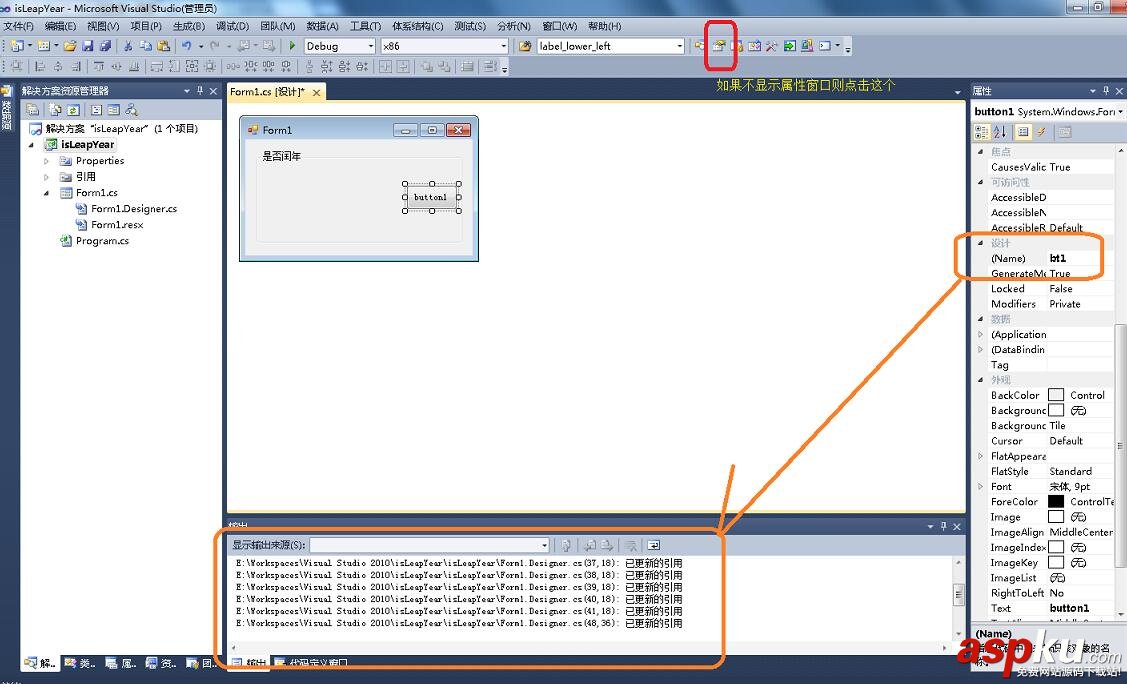
Task: Start debugging with the green play arrow
Action: 292,46
